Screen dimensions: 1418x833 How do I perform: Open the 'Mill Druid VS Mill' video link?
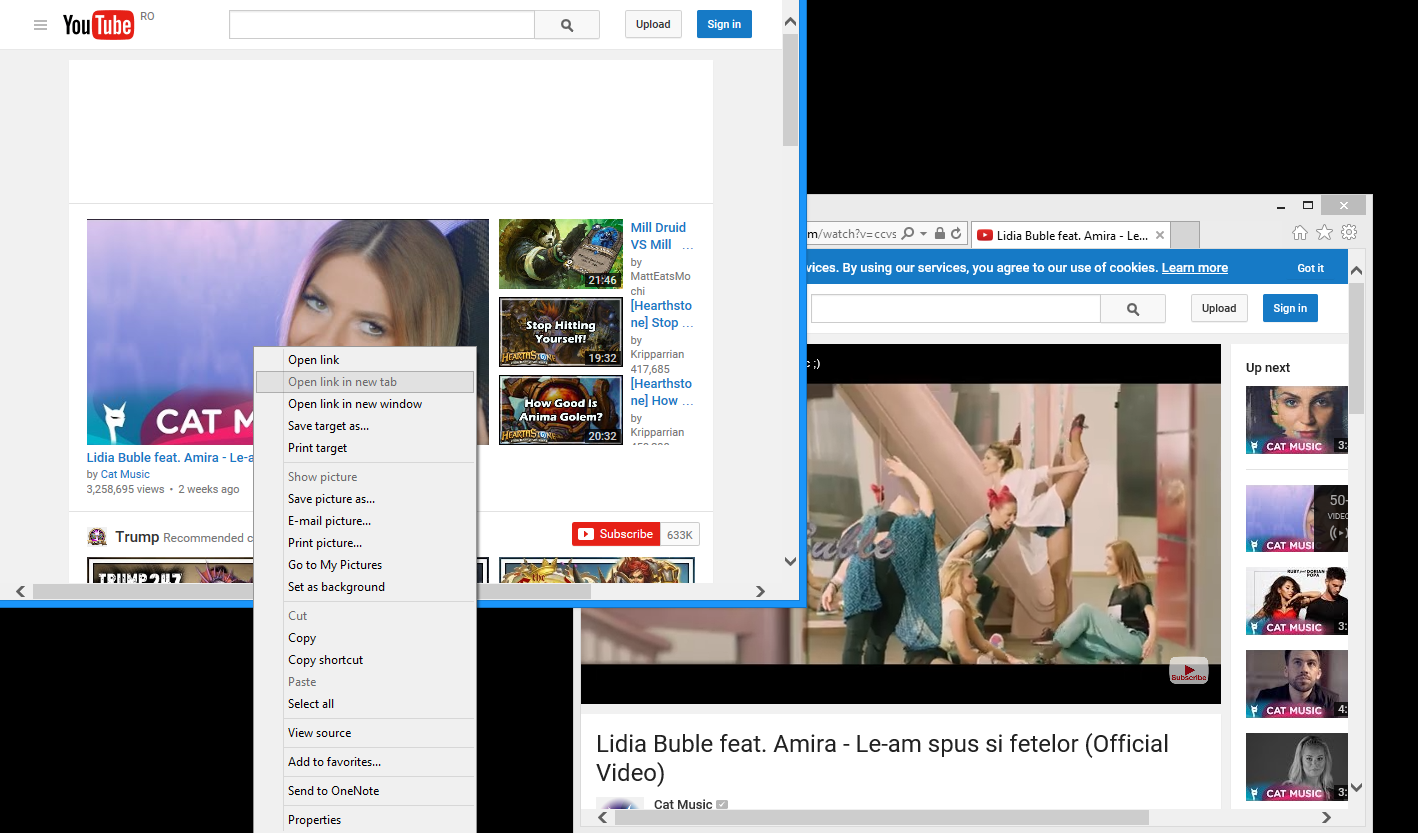(661, 236)
